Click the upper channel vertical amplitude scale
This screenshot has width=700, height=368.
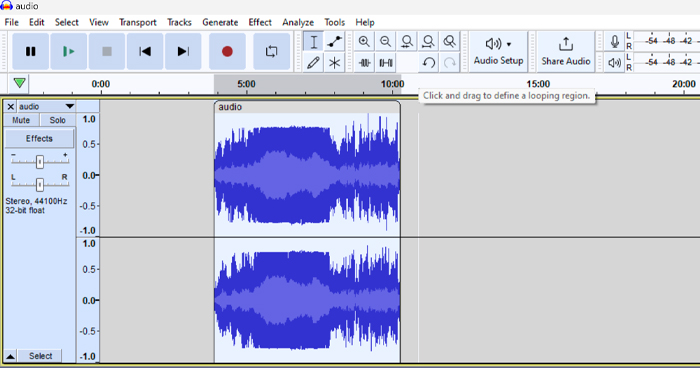pos(88,175)
